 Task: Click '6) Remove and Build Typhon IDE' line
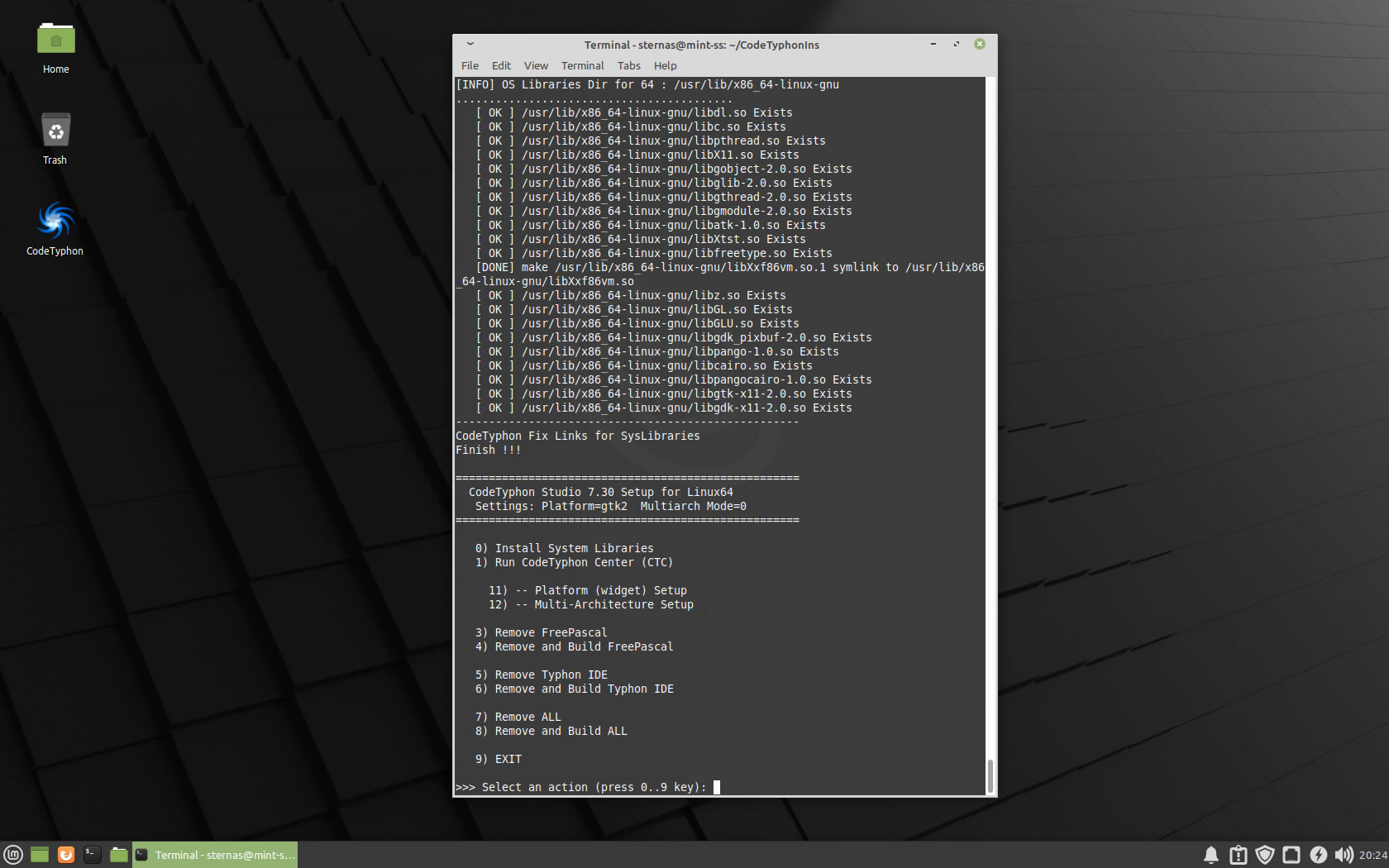(x=574, y=689)
